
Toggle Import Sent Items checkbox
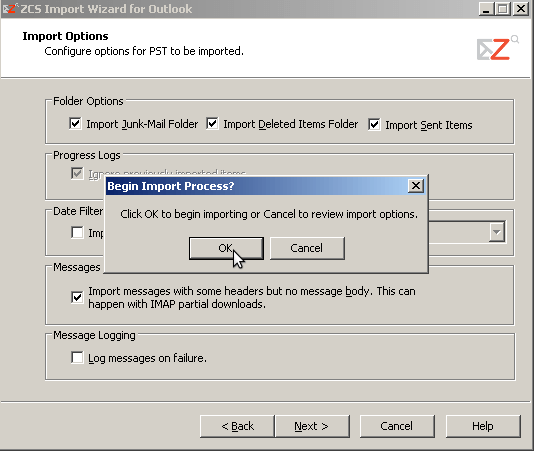click(x=374, y=124)
